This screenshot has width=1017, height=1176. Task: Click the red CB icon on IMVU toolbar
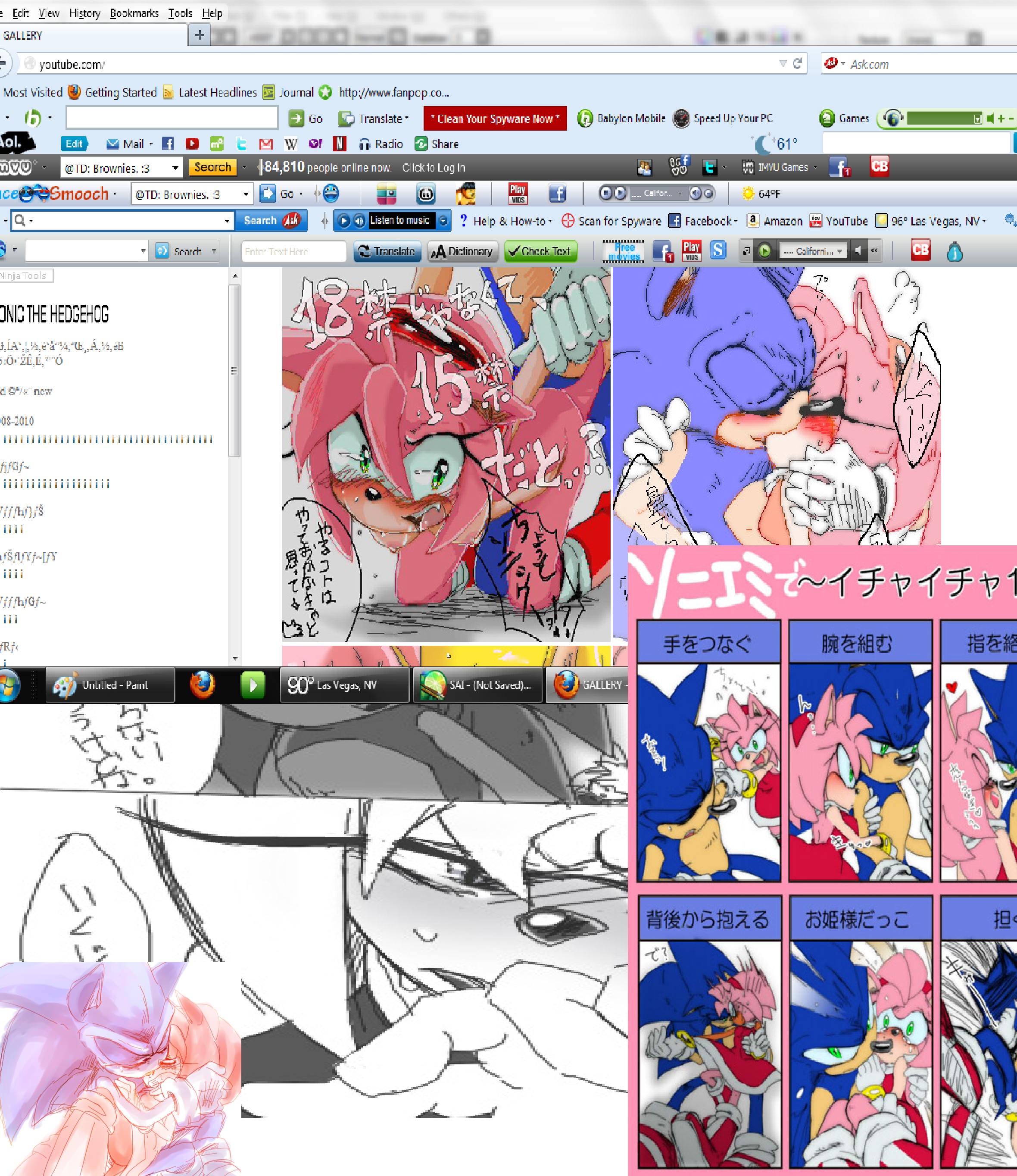pyautogui.click(x=879, y=166)
